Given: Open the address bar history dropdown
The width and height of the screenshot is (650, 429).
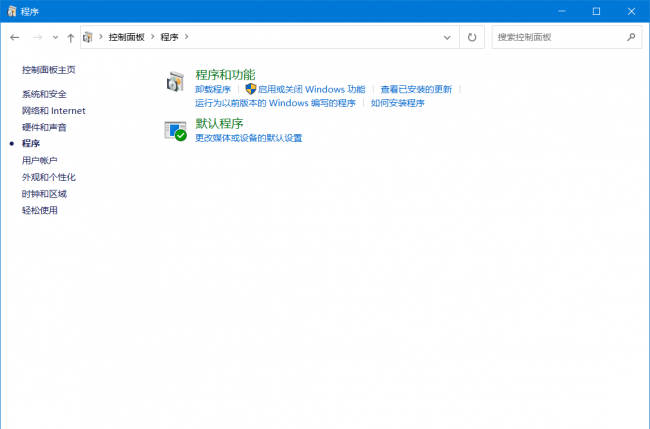Looking at the screenshot, I should tap(447, 37).
